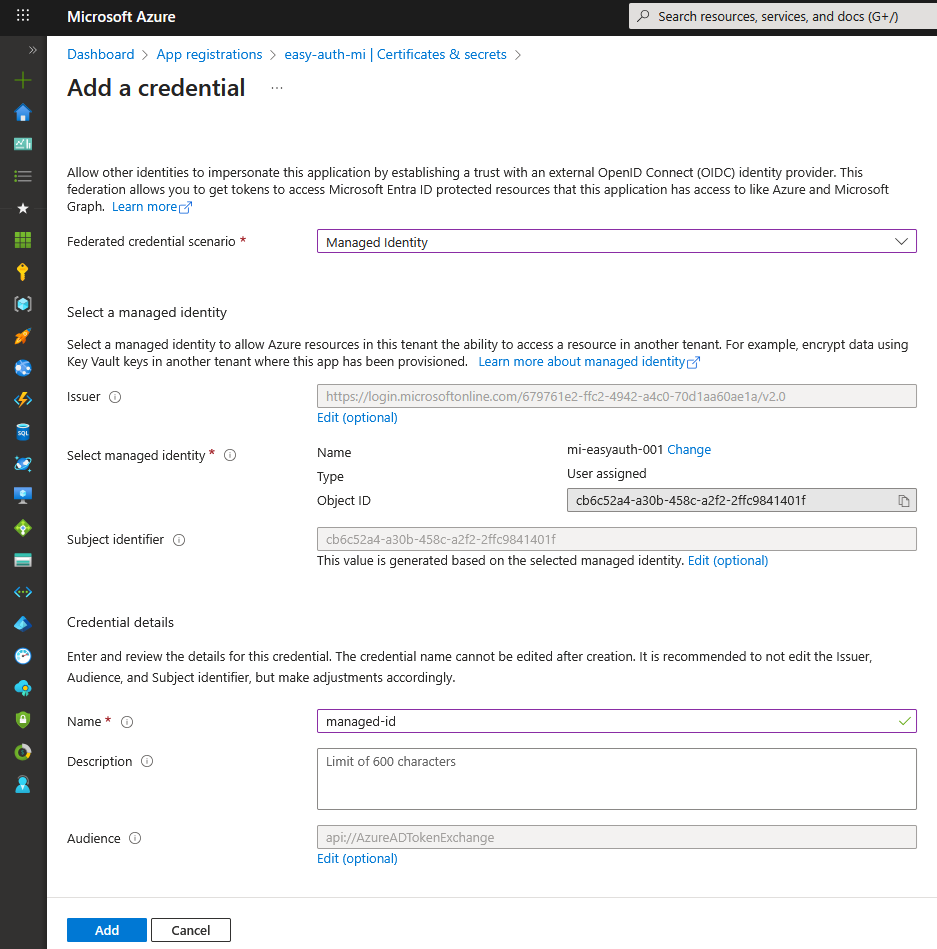Show info tooltip for Audience
This screenshot has height=949, width=937.
(136, 838)
